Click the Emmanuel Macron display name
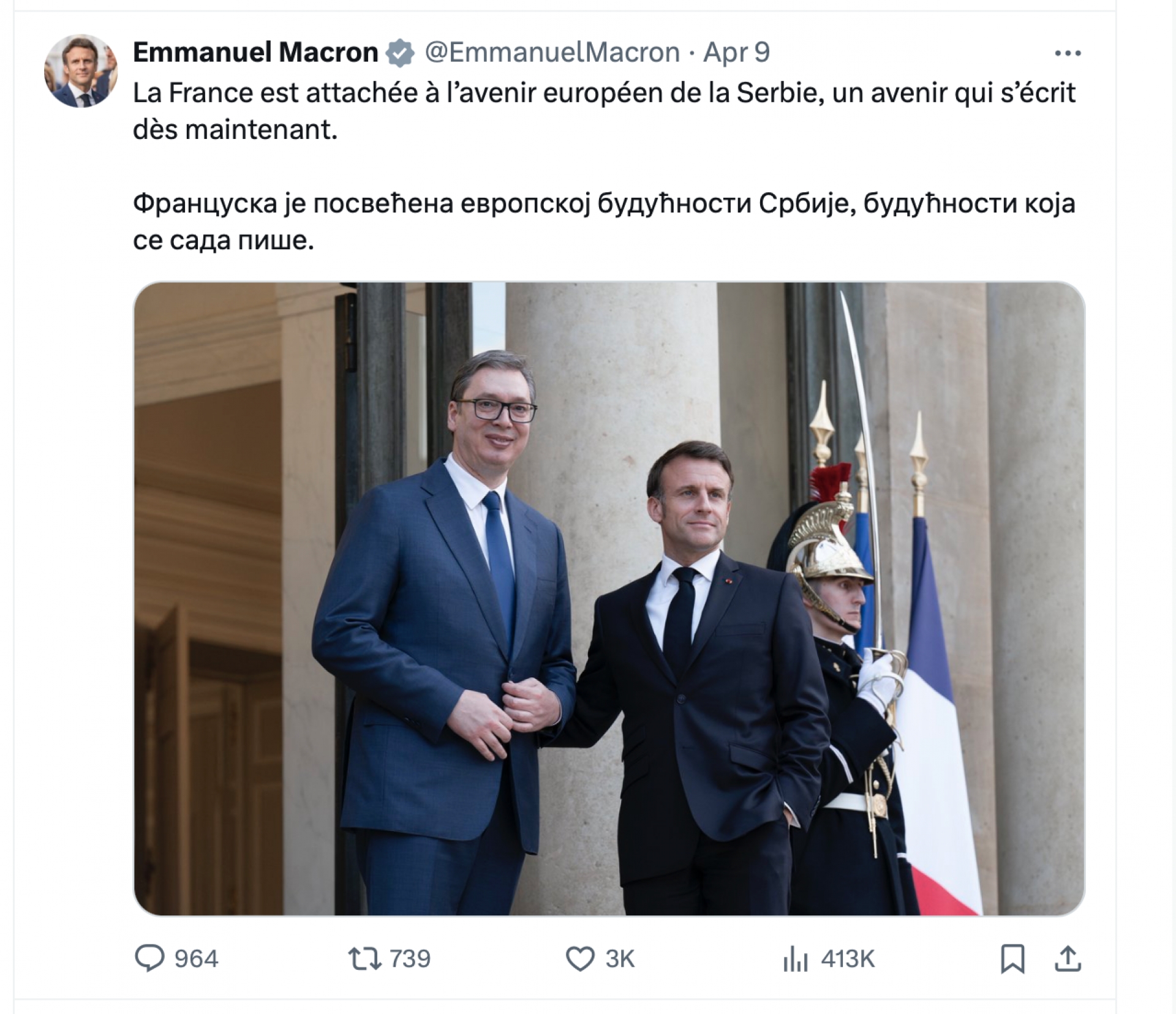The image size is (1176, 1014). point(255,53)
